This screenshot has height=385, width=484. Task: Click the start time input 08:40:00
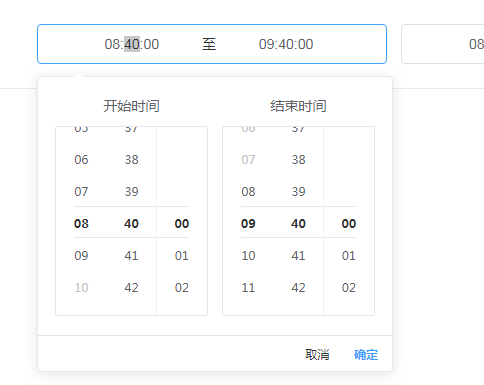(132, 44)
